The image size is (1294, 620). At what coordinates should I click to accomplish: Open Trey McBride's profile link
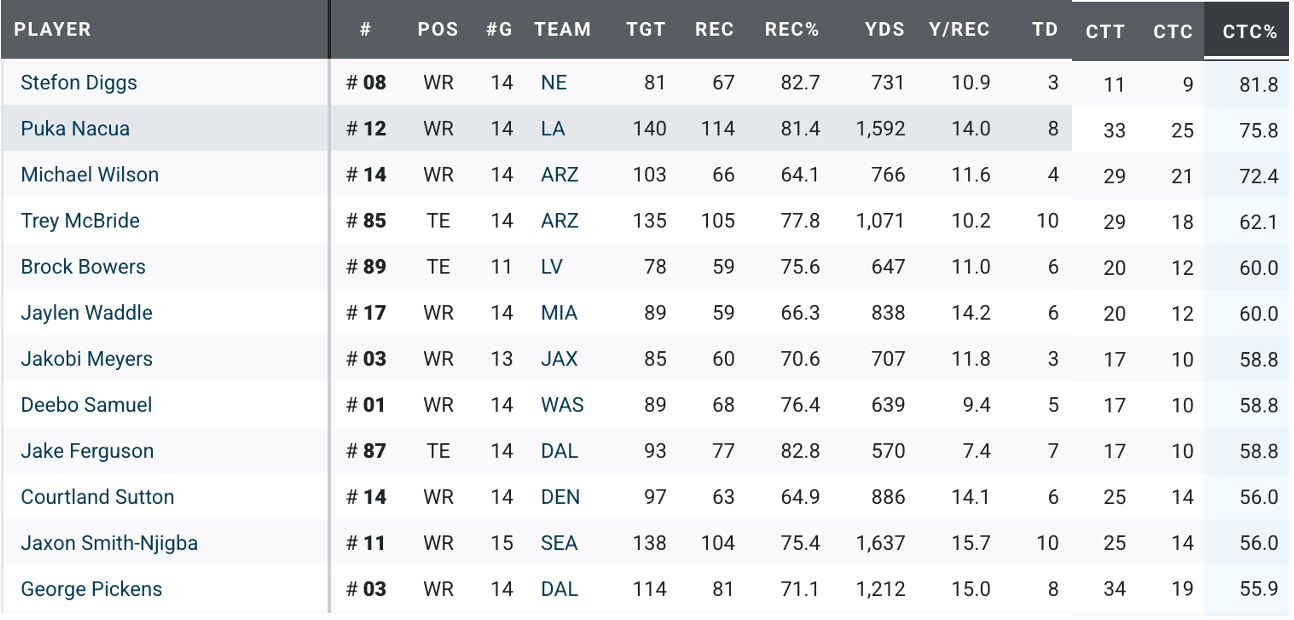(x=80, y=221)
